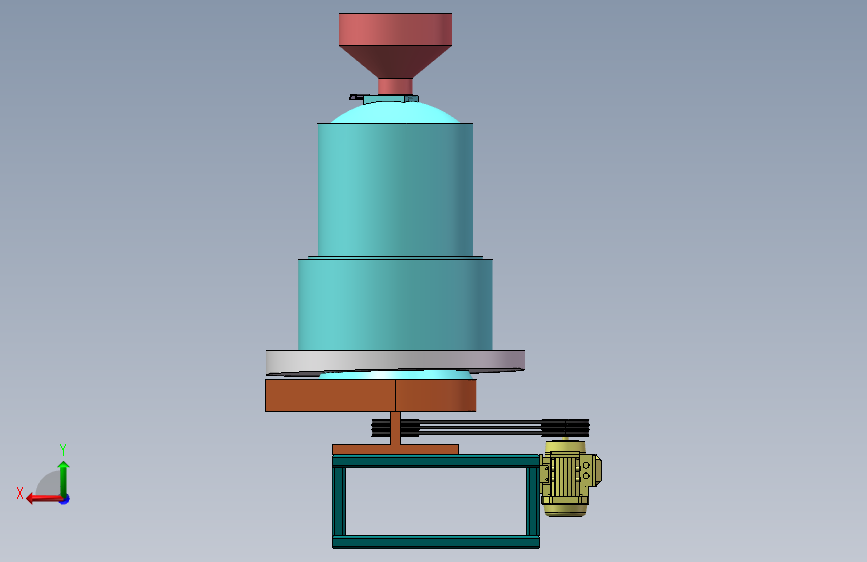Select the cyan dome cap below the hopper
Screen dimensions: 867x562
(x=395, y=113)
